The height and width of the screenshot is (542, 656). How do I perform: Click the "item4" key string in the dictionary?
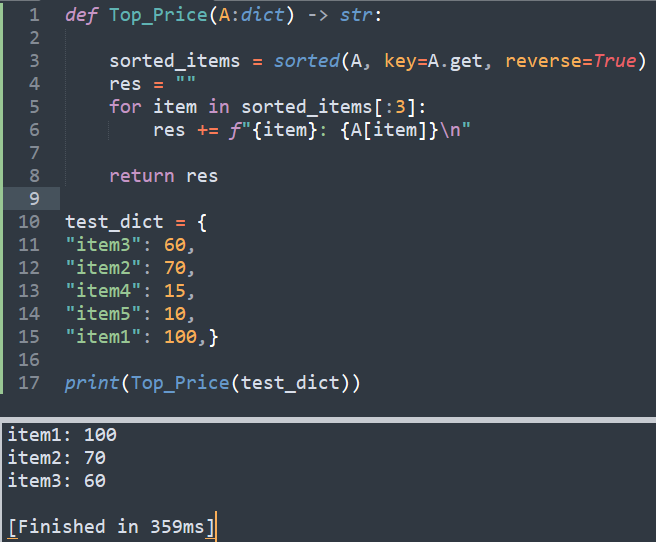[103, 291]
